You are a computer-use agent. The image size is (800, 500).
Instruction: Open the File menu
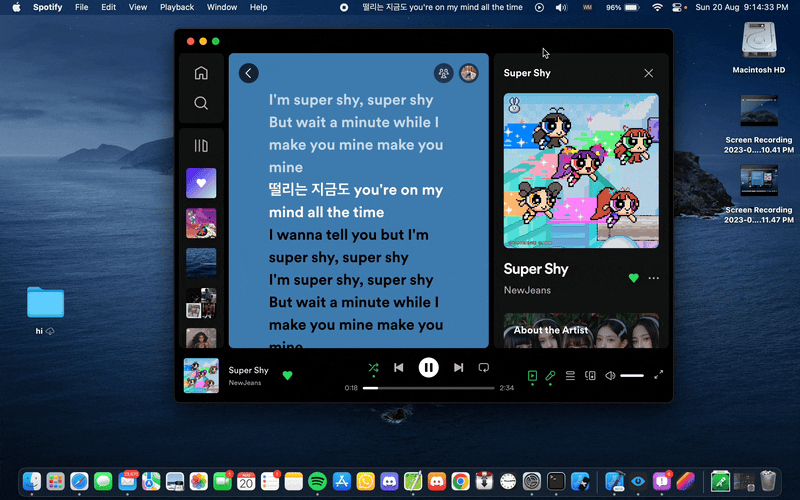coord(82,7)
